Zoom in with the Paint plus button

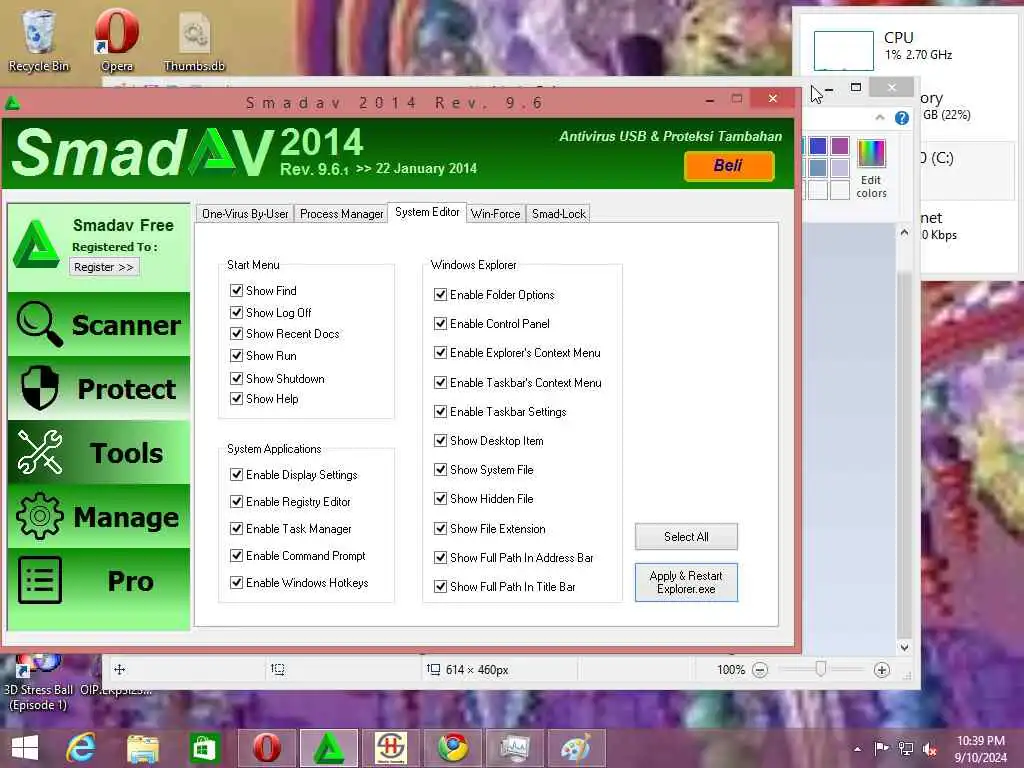(x=882, y=670)
